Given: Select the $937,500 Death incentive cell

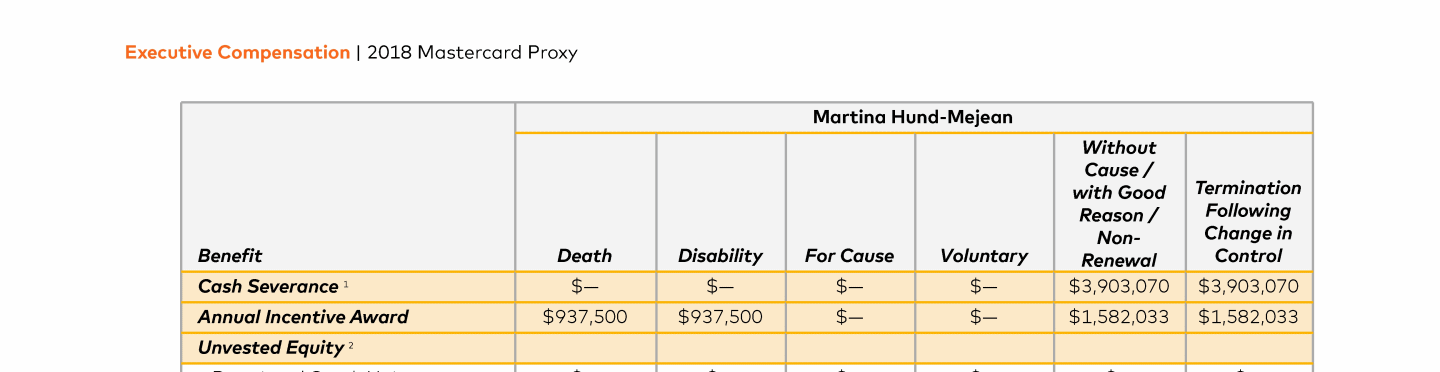Looking at the screenshot, I should click(585, 317).
